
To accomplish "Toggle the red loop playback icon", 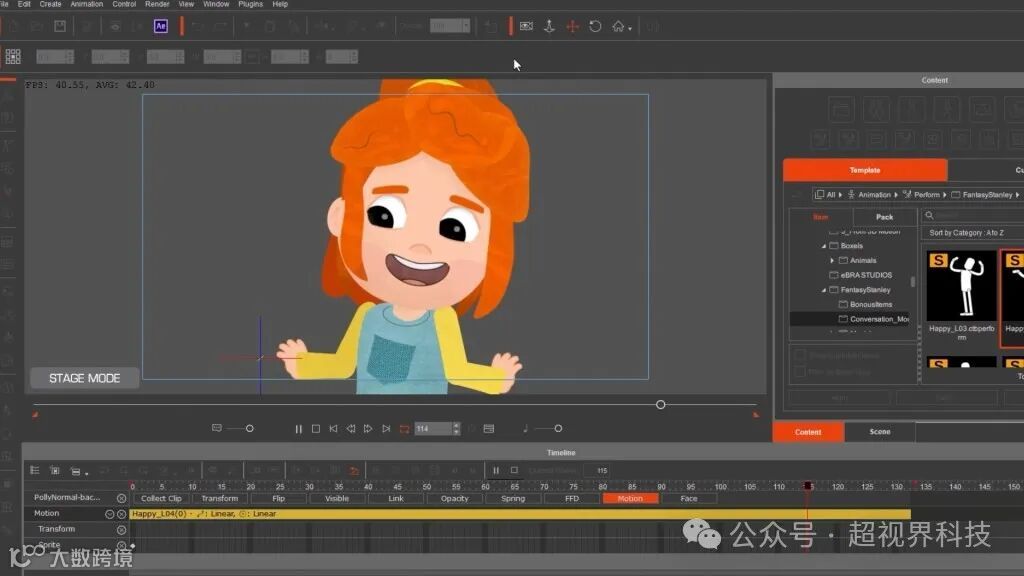I will tap(404, 429).
